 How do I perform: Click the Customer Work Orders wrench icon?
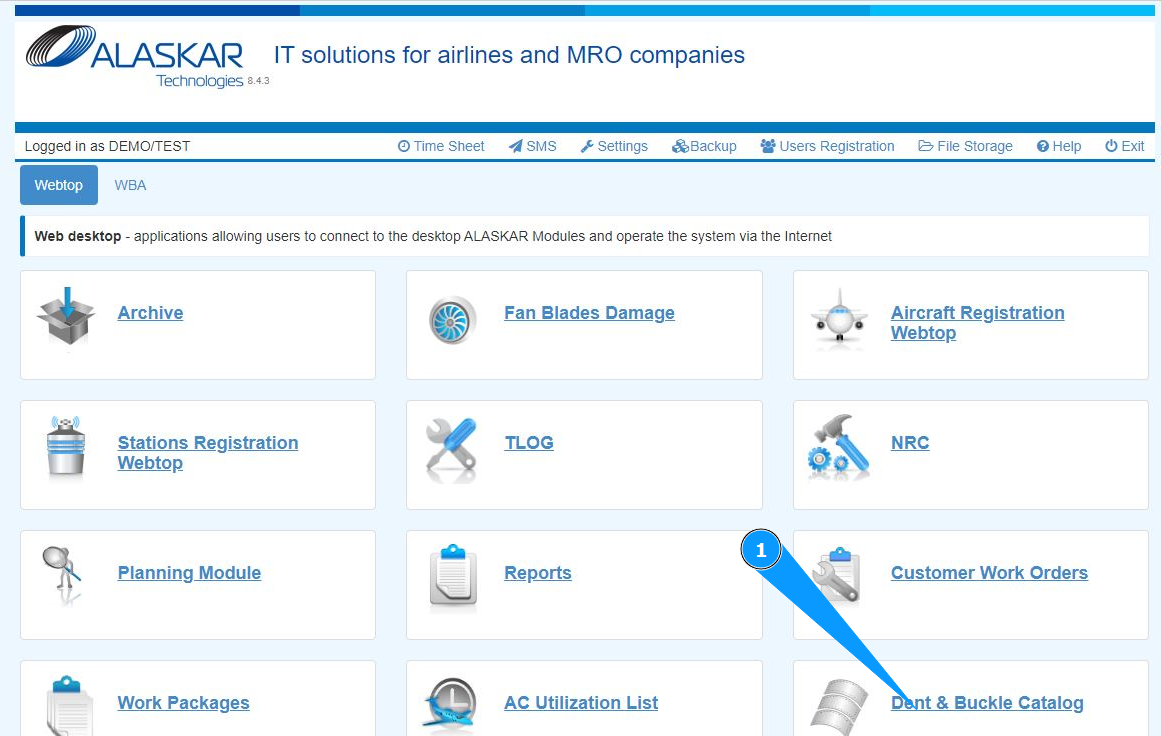point(837,575)
